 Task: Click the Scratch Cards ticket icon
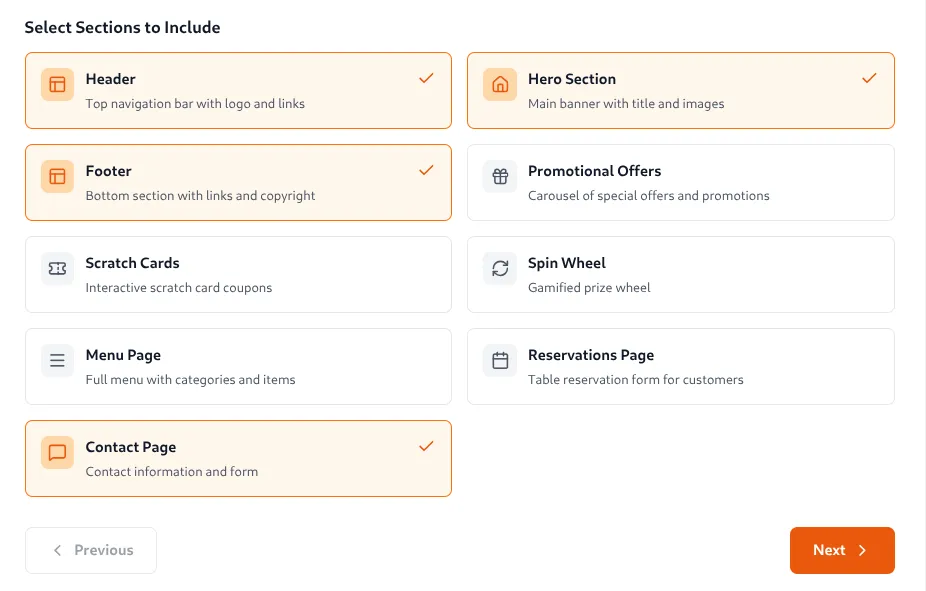(57, 270)
